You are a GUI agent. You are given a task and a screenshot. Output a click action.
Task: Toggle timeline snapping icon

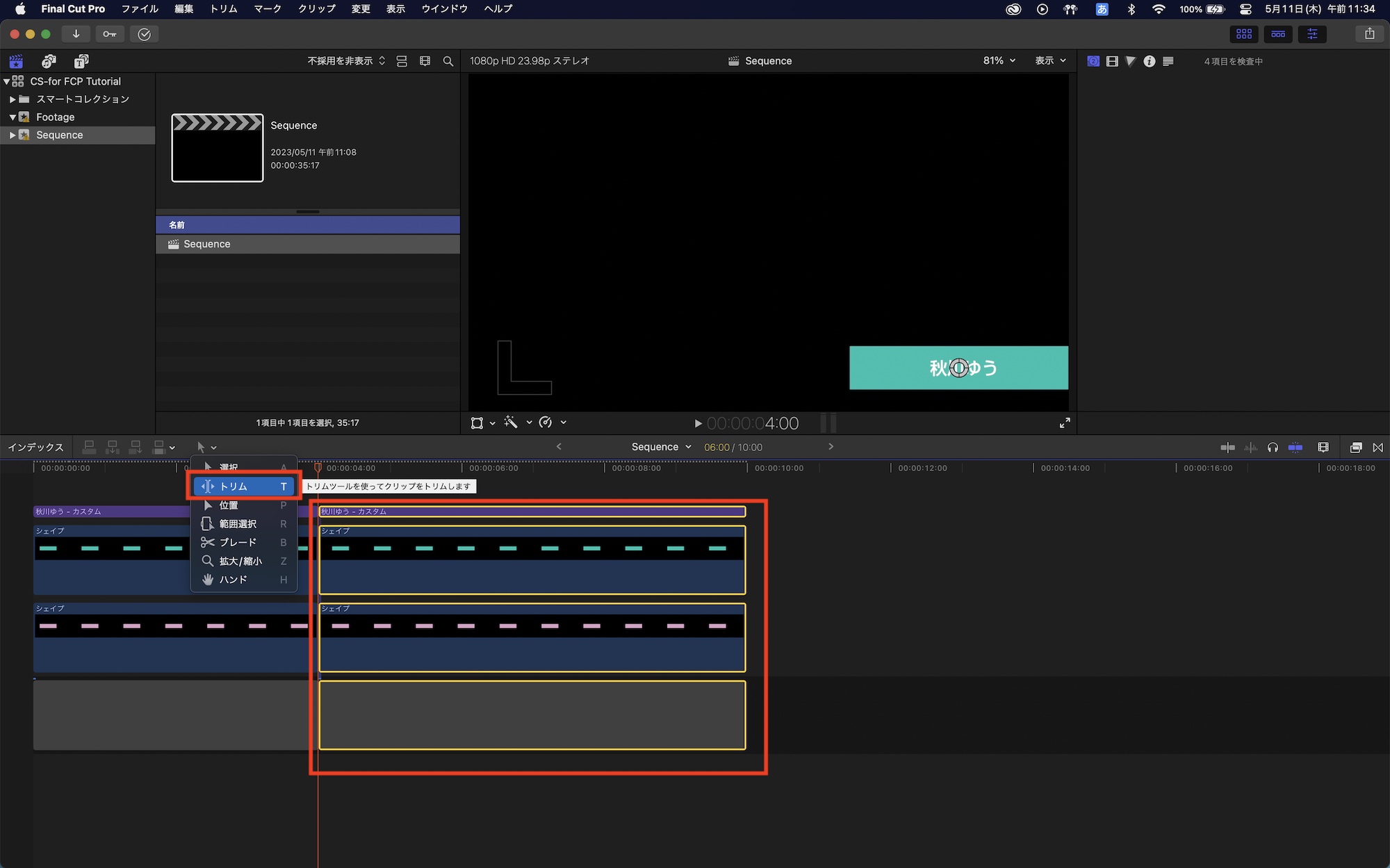click(x=1295, y=448)
